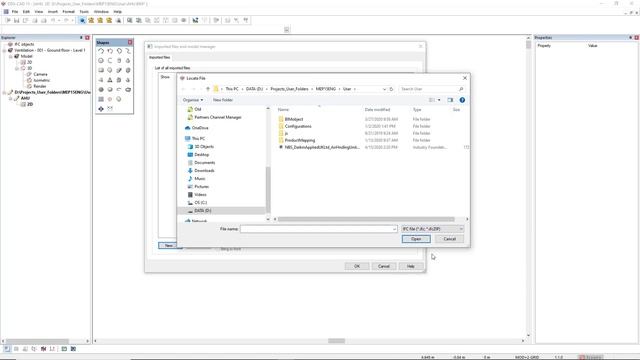The width and height of the screenshot is (640, 360).
Task: Click OK in the model manager dialog
Action: [357, 266]
